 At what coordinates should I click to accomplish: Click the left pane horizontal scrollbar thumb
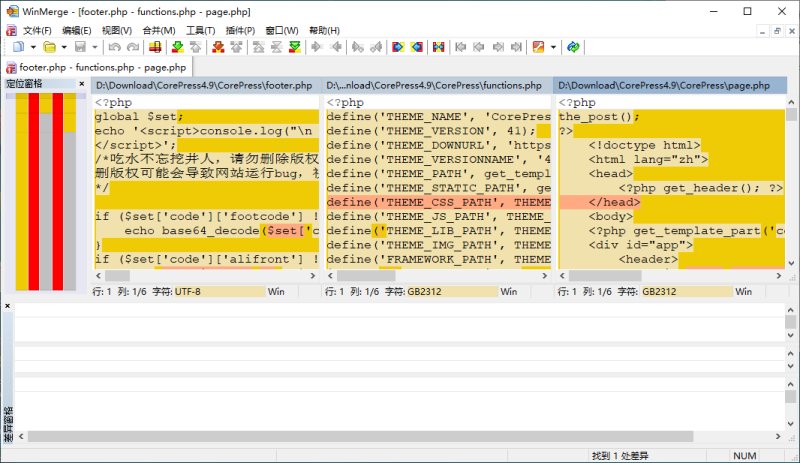(117, 276)
